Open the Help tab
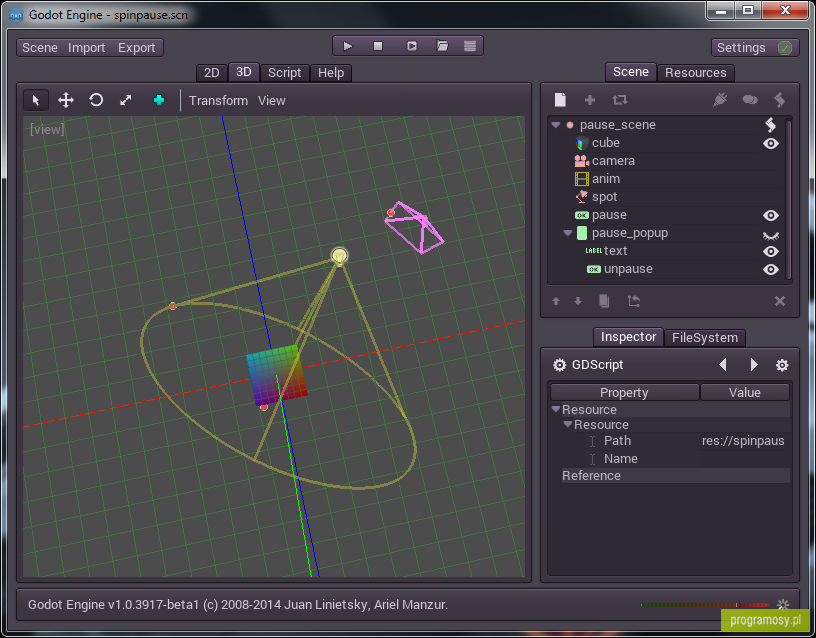 [x=331, y=72]
